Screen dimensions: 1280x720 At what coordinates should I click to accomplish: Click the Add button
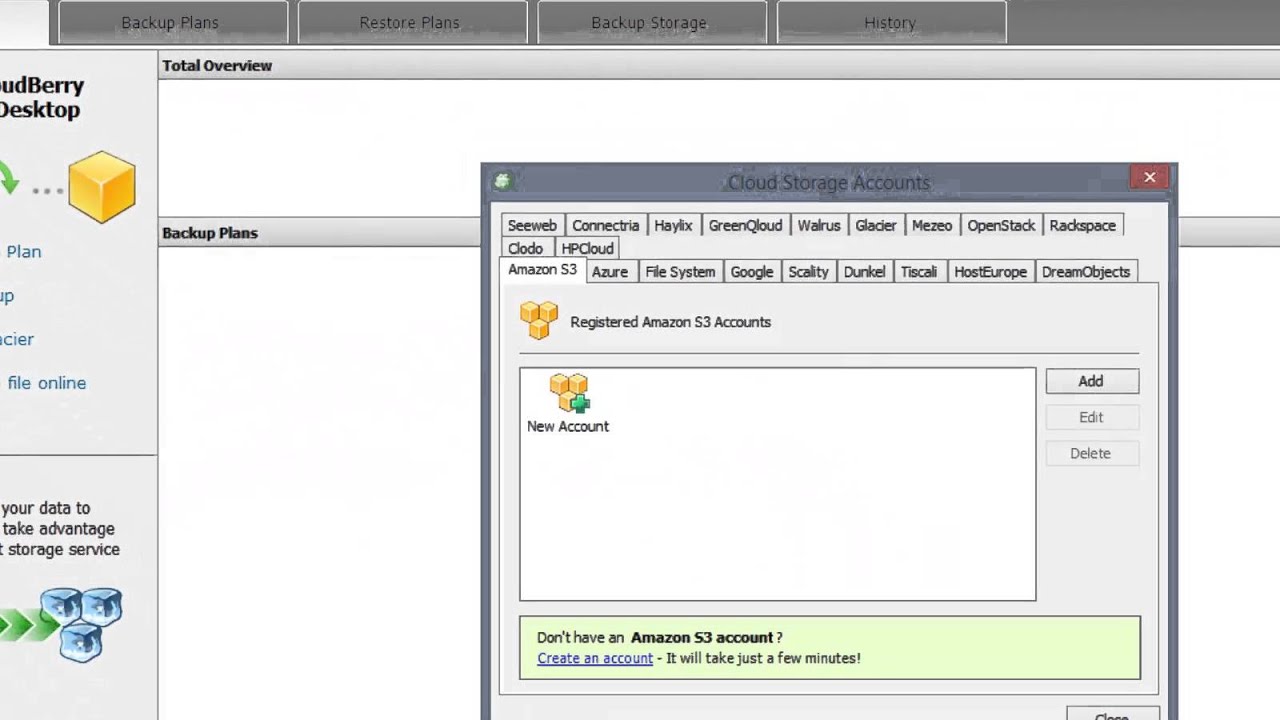pos(1092,381)
